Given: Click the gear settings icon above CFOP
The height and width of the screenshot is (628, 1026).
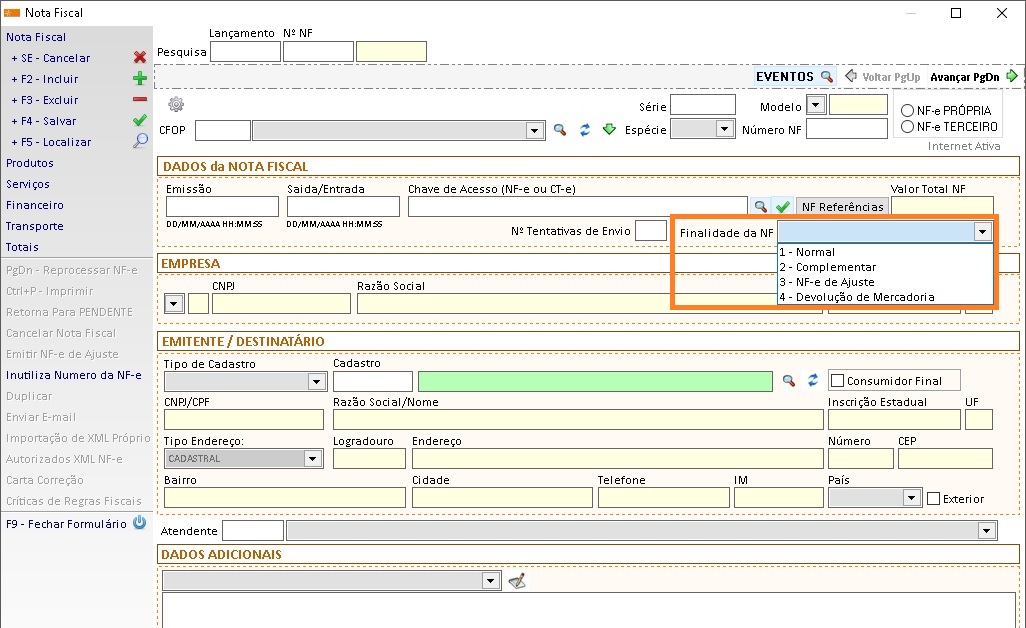Looking at the screenshot, I should click(x=176, y=105).
